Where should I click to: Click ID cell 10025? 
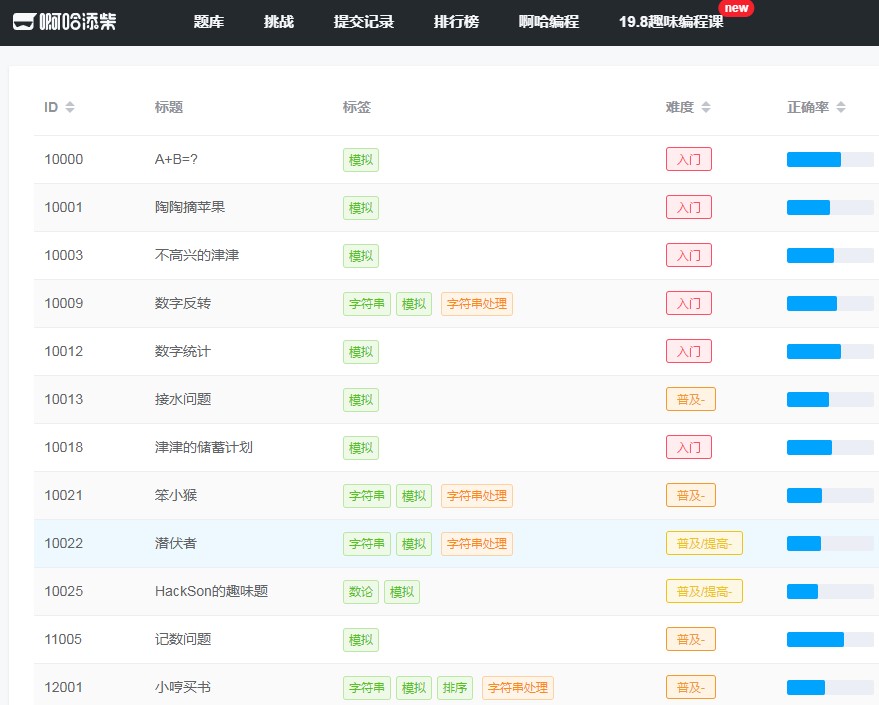(x=63, y=591)
